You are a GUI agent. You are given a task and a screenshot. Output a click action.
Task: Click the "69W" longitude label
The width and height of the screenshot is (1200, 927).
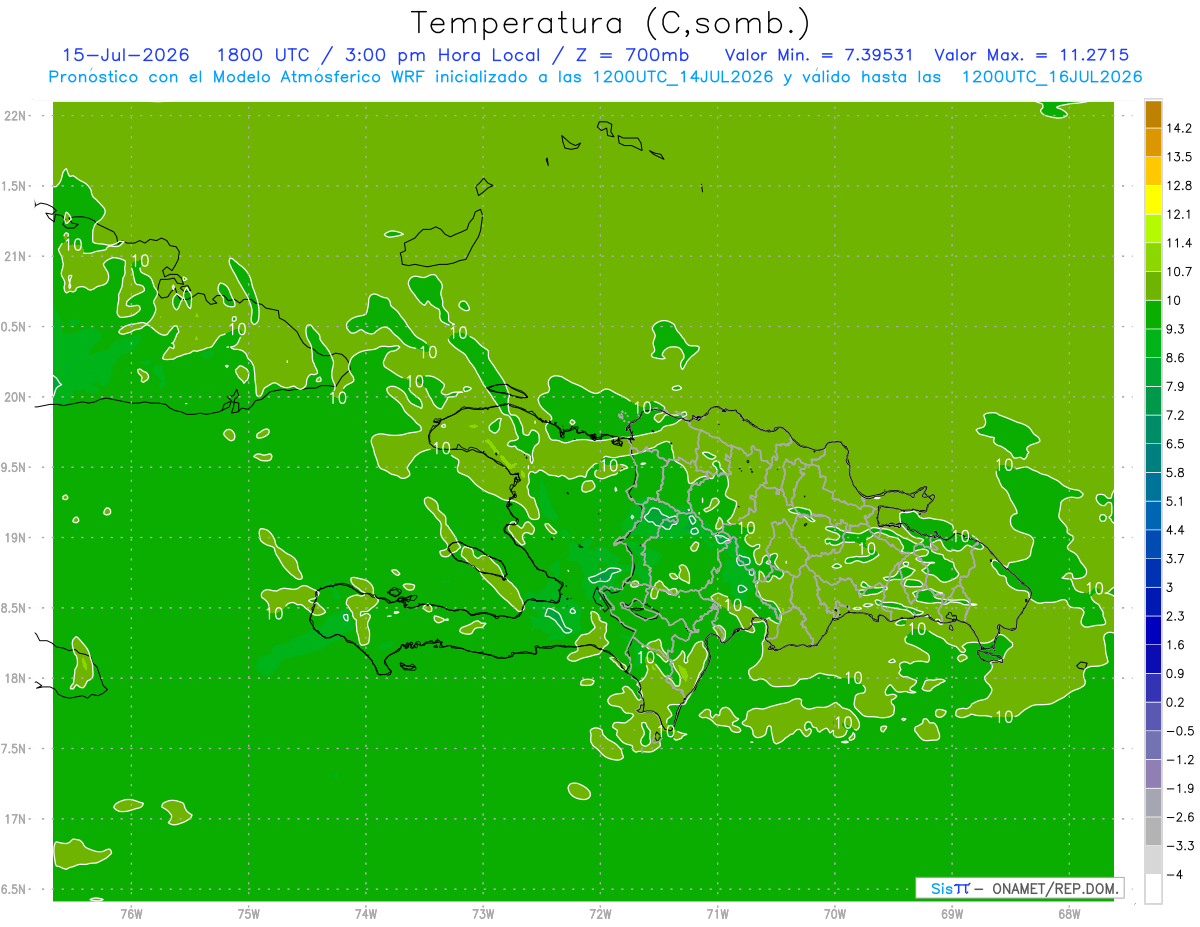(x=952, y=913)
